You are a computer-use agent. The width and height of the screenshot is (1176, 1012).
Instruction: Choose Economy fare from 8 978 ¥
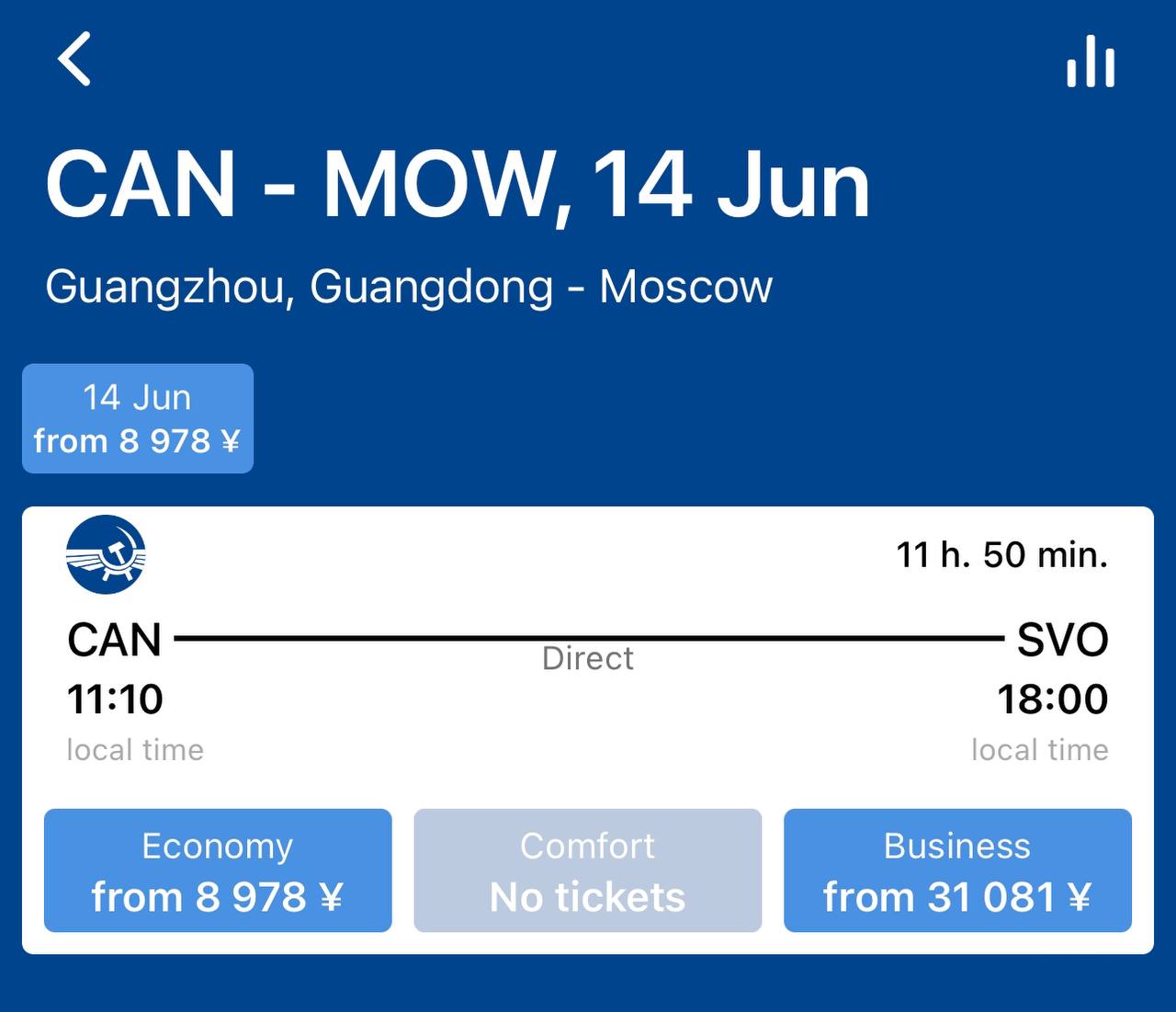point(218,870)
